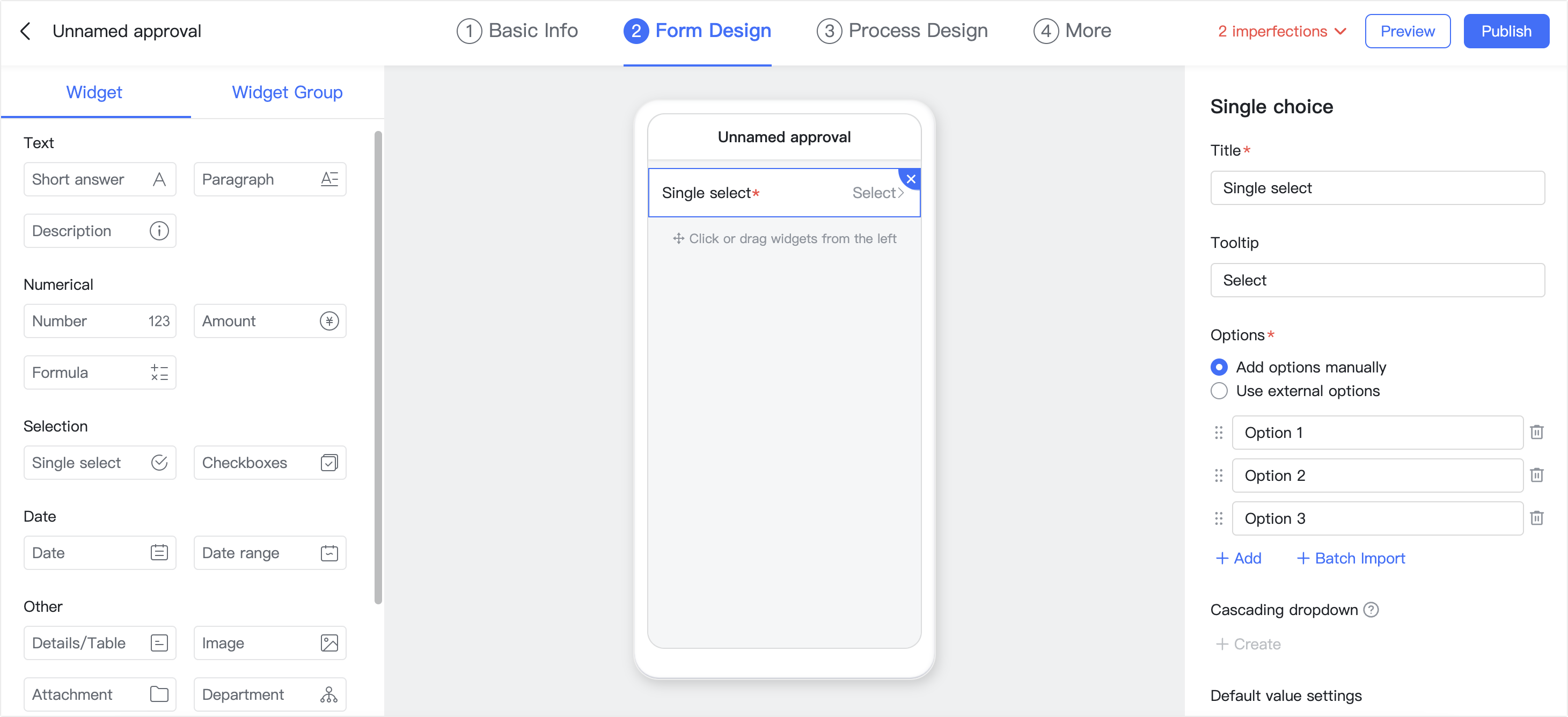Click the Publish button
The height and width of the screenshot is (717, 1568).
pos(1506,31)
